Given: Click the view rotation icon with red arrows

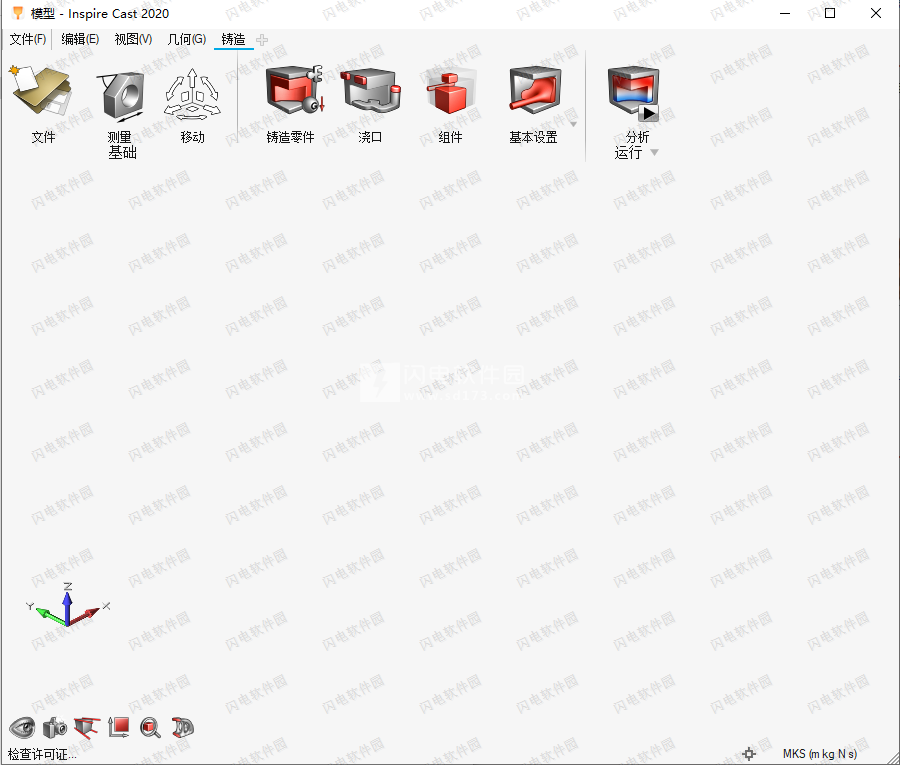Looking at the screenshot, I should (x=87, y=728).
